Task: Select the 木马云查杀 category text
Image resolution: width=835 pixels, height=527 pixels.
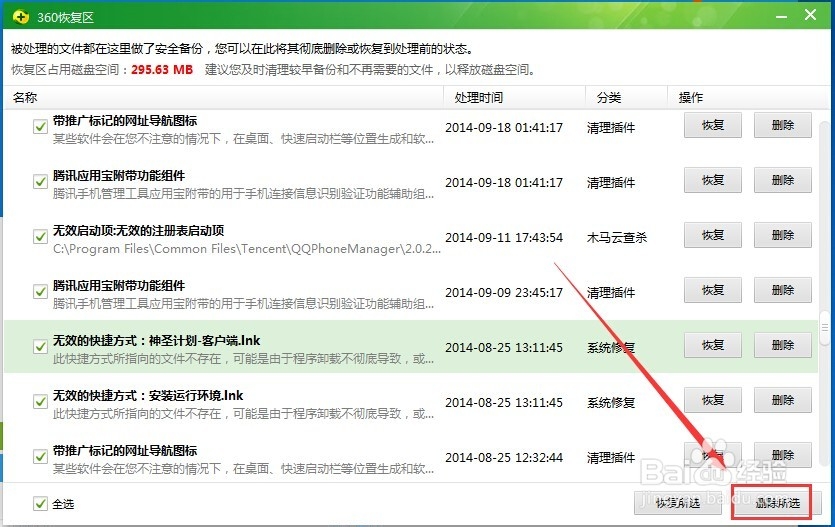Action: [617, 237]
